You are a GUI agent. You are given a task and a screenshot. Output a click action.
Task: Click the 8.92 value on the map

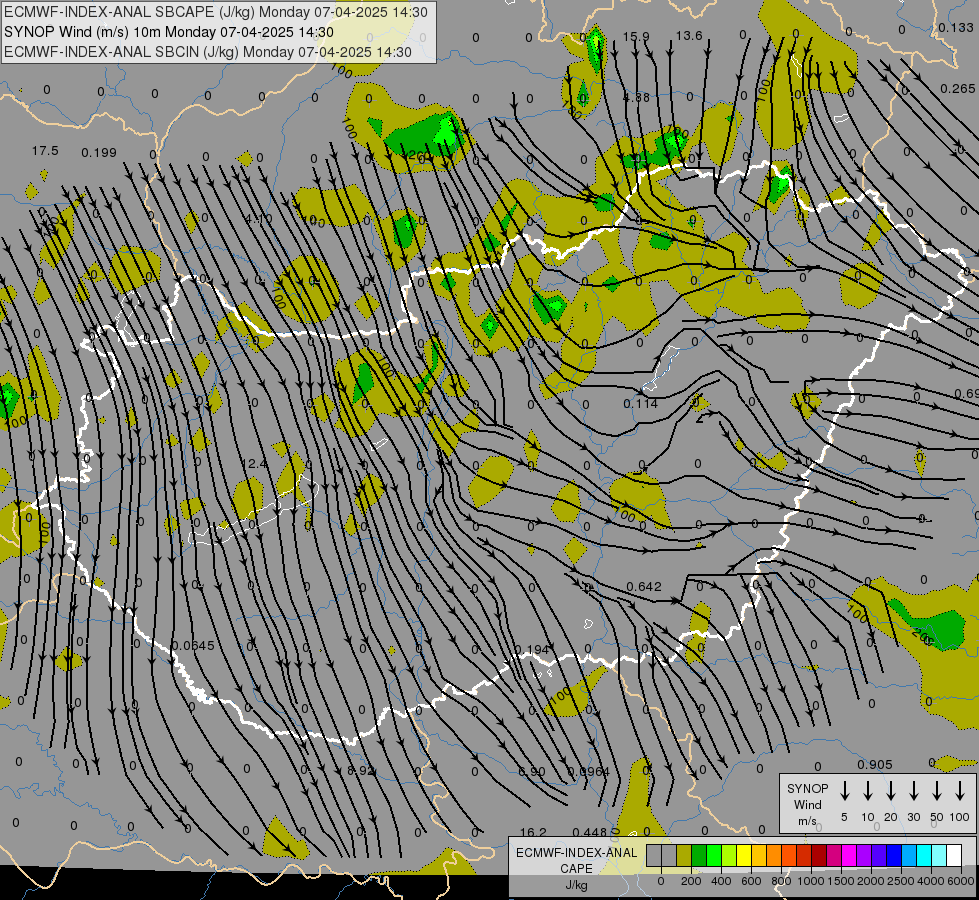pos(361,771)
